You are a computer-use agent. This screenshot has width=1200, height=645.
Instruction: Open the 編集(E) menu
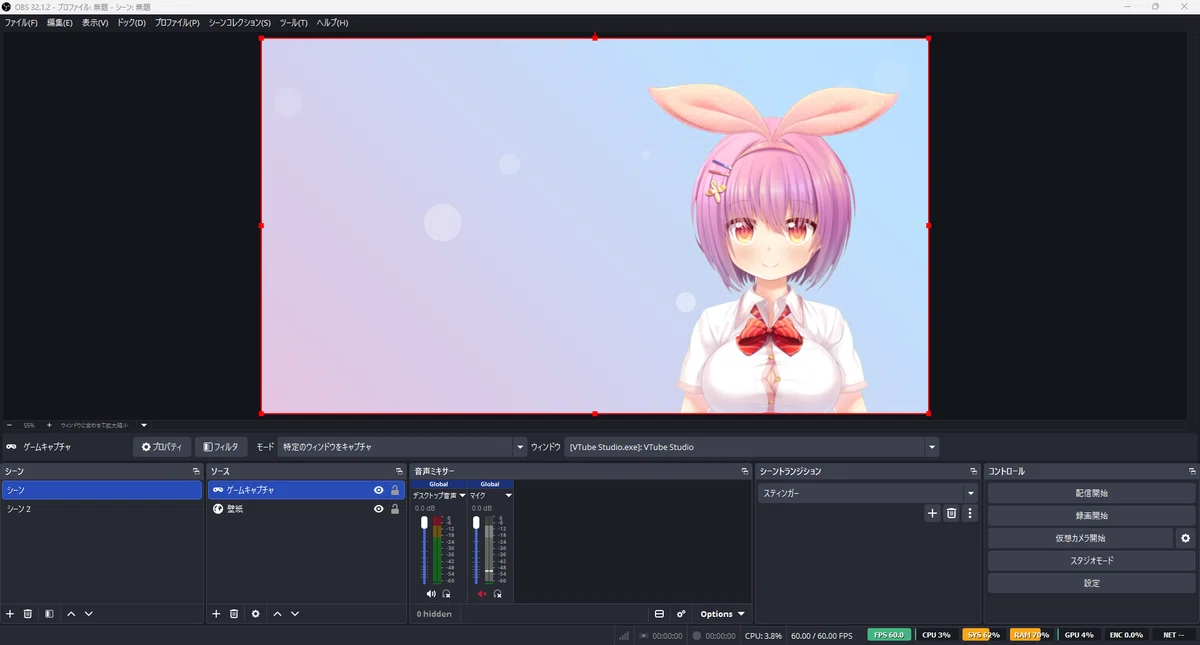point(60,22)
